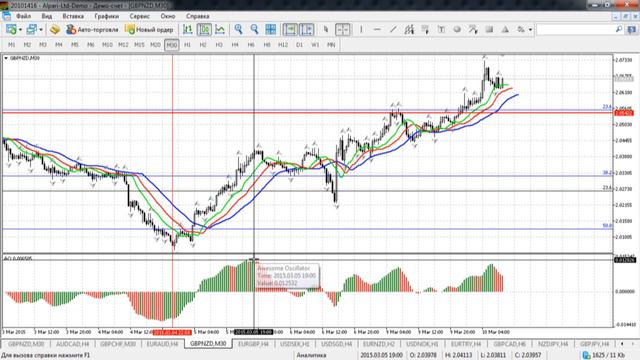Open Market Watch using the gold icon
The height and width of the screenshot is (360, 640).
tap(55, 29)
